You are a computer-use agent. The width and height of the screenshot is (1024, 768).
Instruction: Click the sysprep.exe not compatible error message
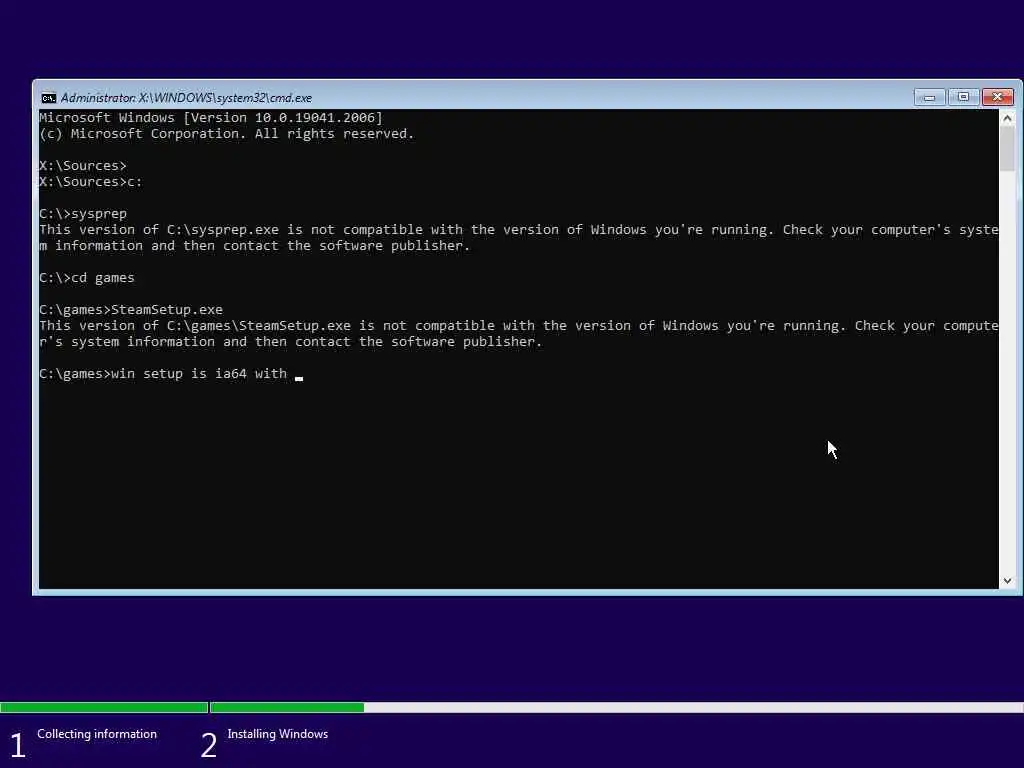pos(519,238)
